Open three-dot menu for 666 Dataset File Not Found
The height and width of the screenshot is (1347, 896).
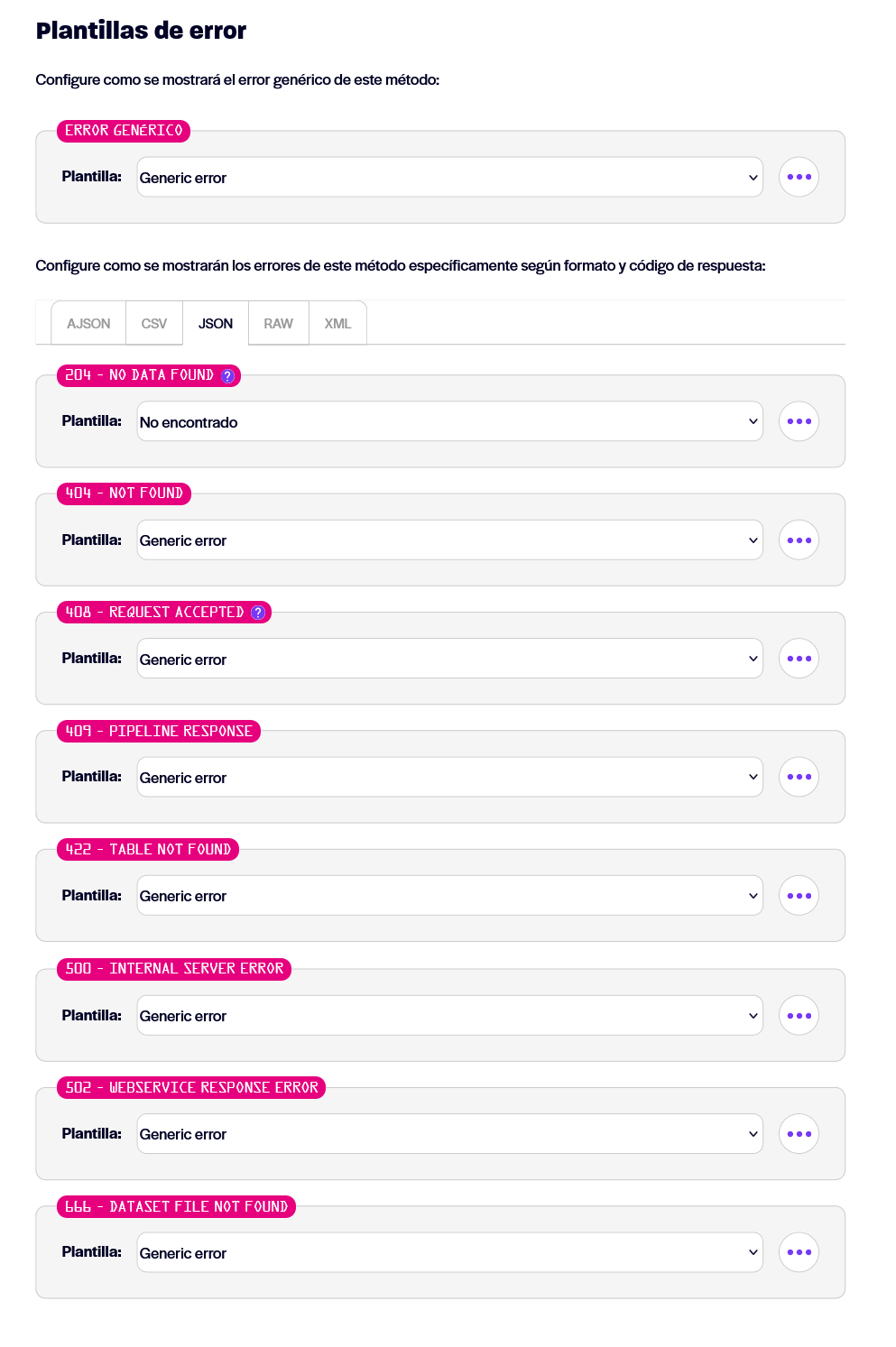click(799, 1252)
